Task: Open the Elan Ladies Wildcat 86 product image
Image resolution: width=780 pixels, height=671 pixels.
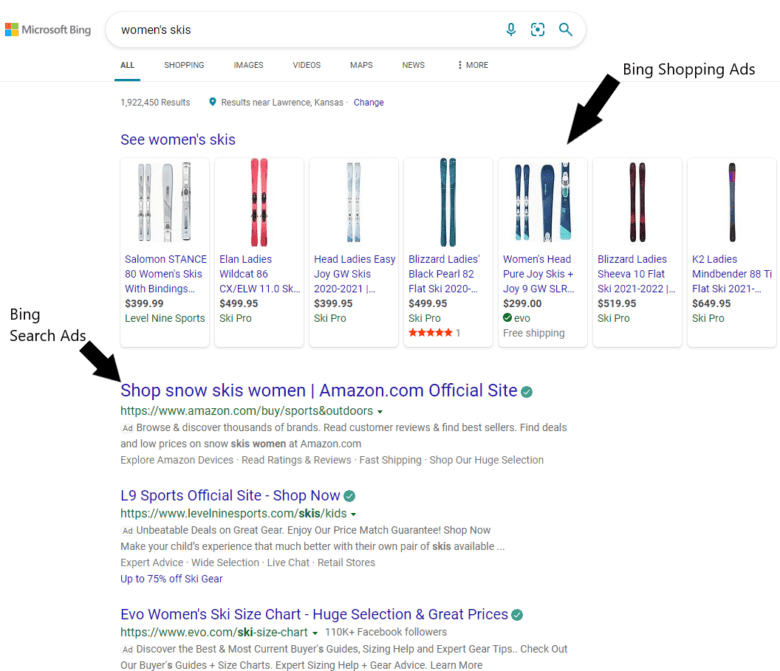Action: coord(259,202)
